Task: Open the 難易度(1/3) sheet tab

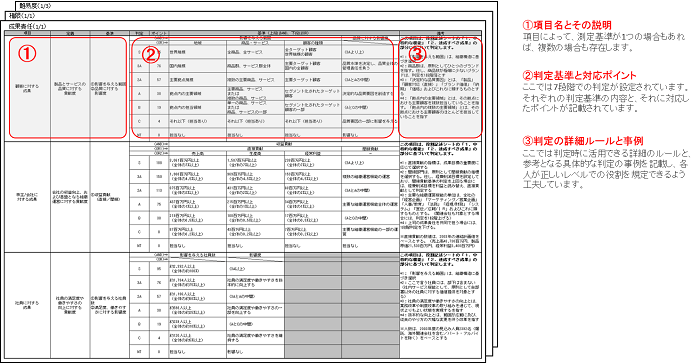Action: [x=35, y=6]
